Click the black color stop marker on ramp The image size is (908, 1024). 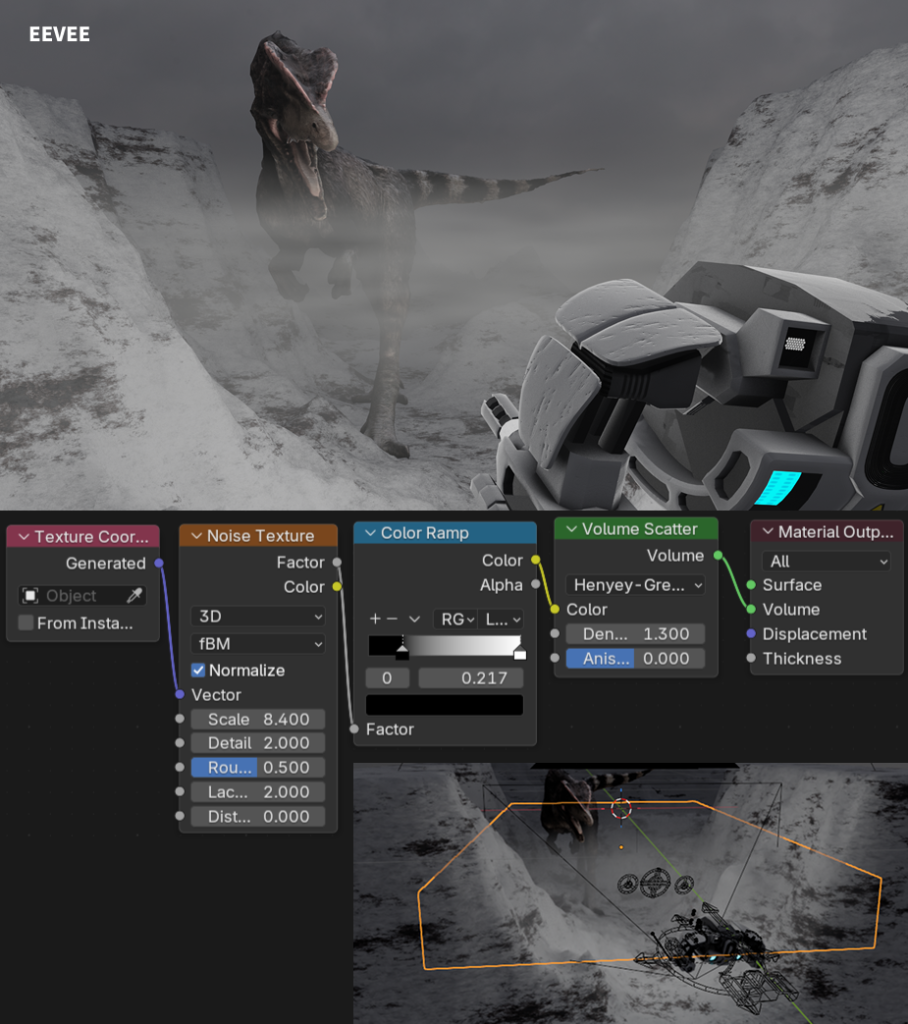(402, 653)
